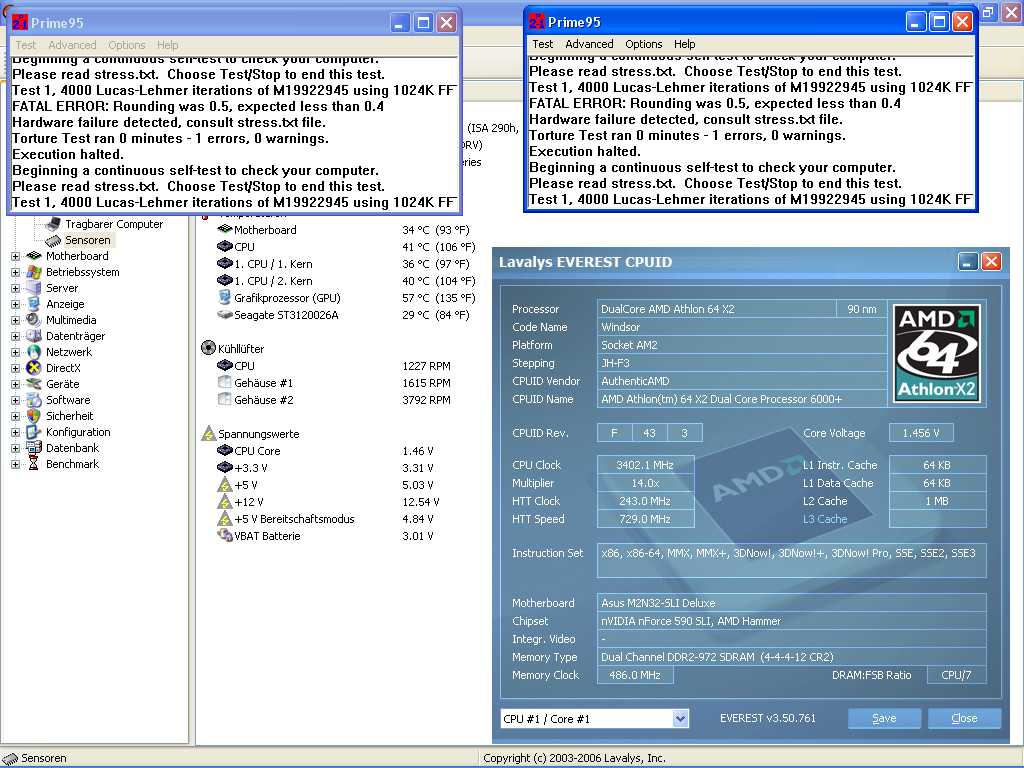Image resolution: width=1024 pixels, height=768 pixels.
Task: Click the L3 Cache link label
Action: coord(825,519)
